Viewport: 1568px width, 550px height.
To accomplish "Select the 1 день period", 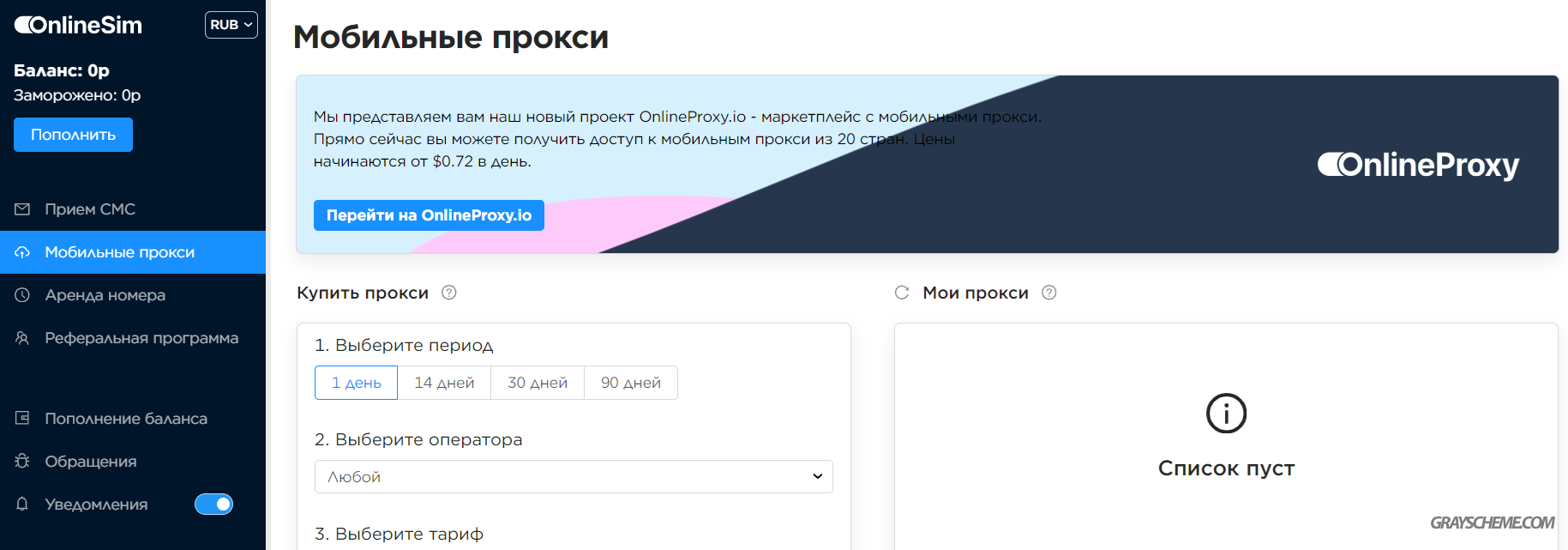I will (356, 383).
